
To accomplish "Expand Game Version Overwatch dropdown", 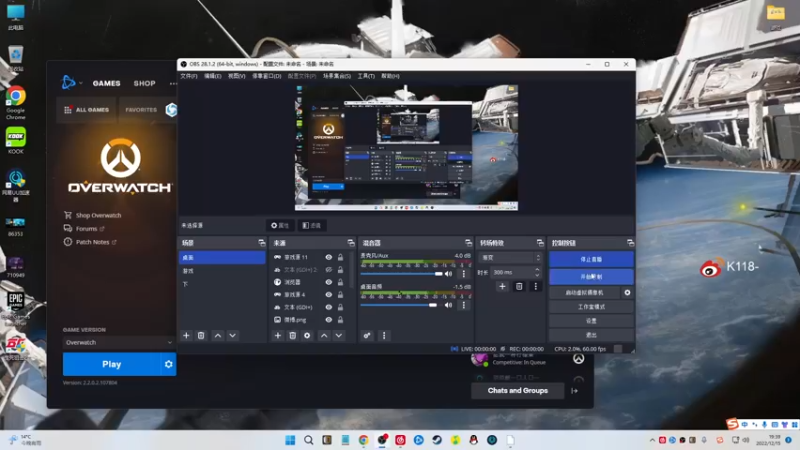I will pyautogui.click(x=118, y=342).
